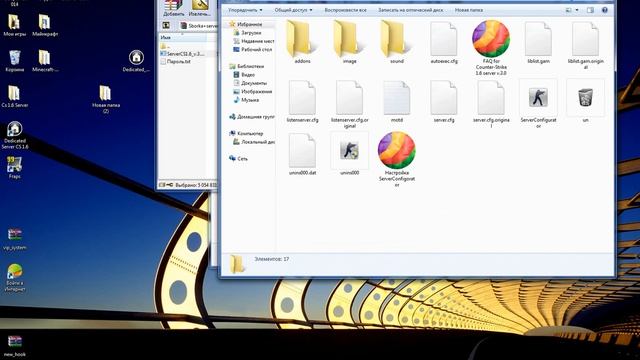Click Воспроизвести все toolbar button
This screenshot has height=360, width=640.
point(345,10)
